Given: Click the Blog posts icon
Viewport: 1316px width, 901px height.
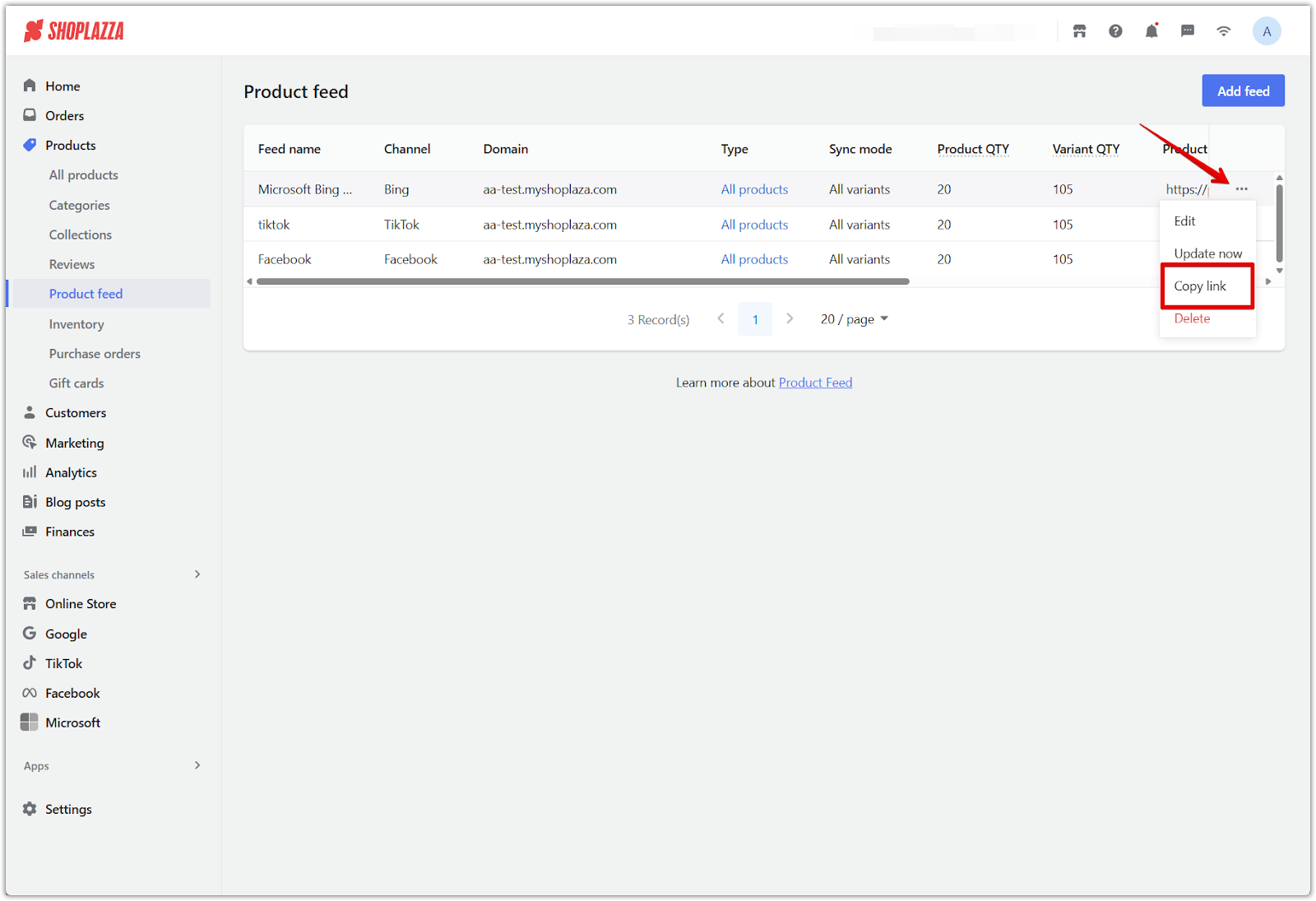Looking at the screenshot, I should [30, 502].
